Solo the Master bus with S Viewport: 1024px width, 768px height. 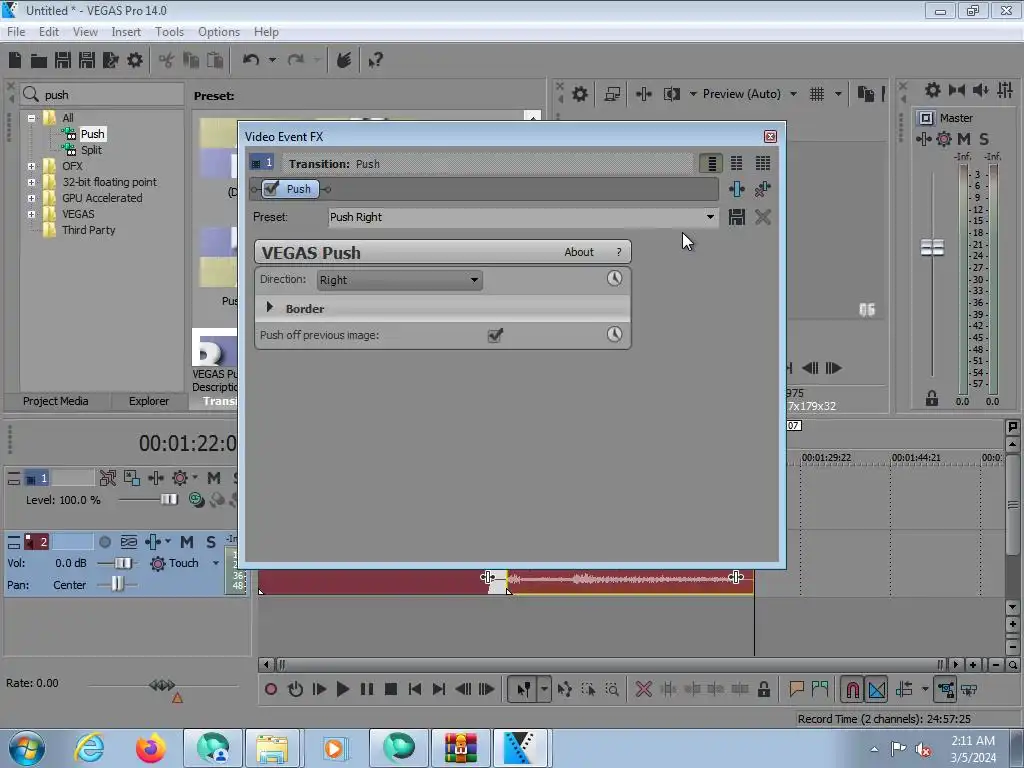[x=984, y=138]
